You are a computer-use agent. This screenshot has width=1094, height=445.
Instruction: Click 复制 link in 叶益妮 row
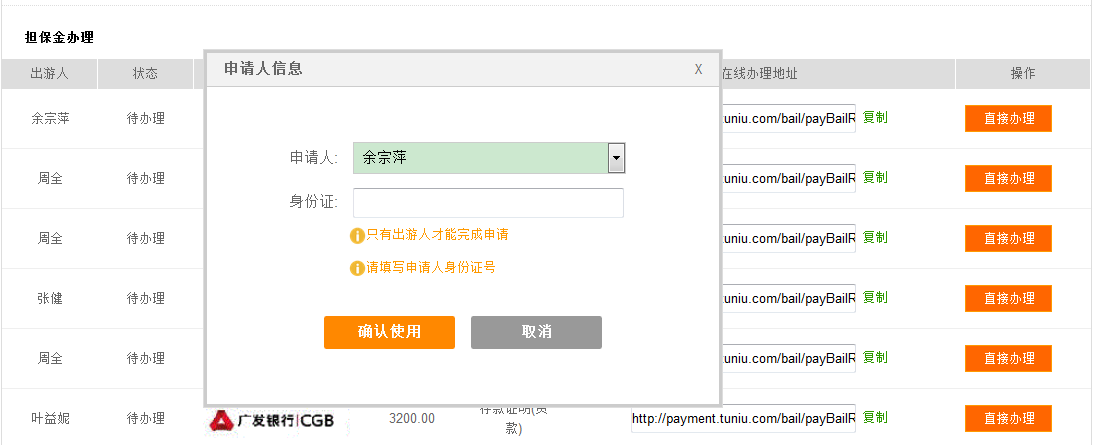875,417
